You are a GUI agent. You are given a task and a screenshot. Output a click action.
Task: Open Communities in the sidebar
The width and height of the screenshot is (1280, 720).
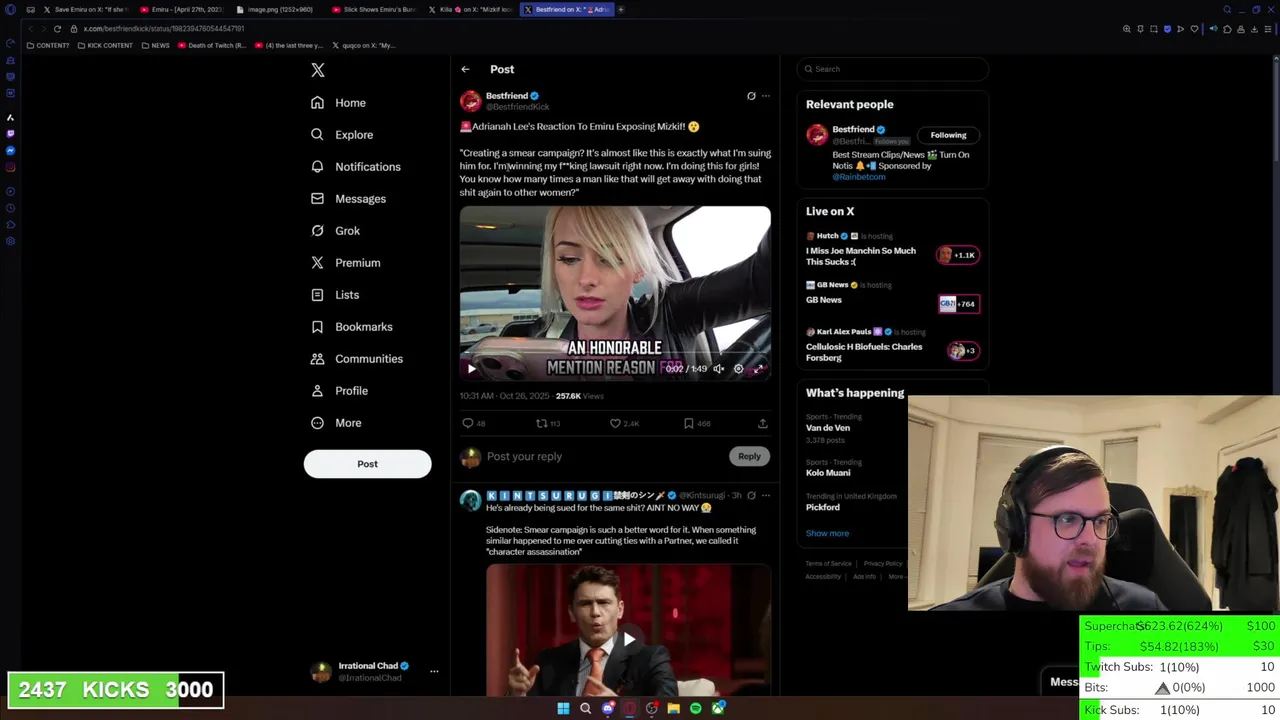click(356, 359)
